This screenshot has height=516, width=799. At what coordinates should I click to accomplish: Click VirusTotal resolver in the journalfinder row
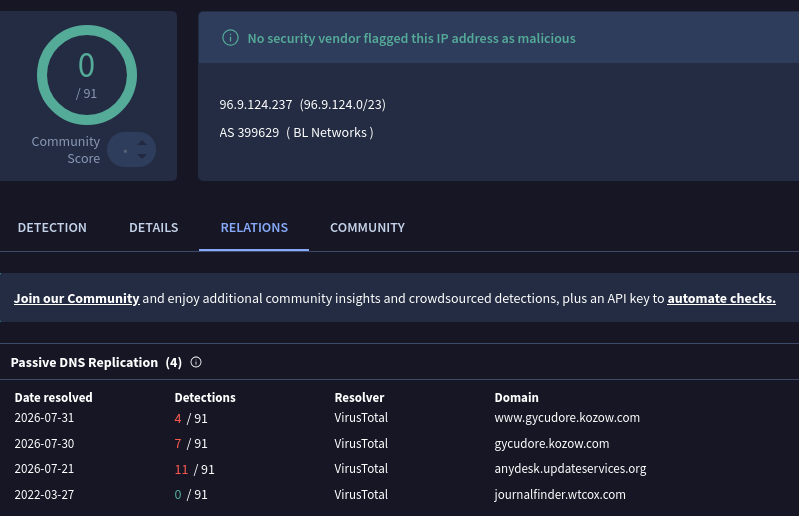(361, 495)
